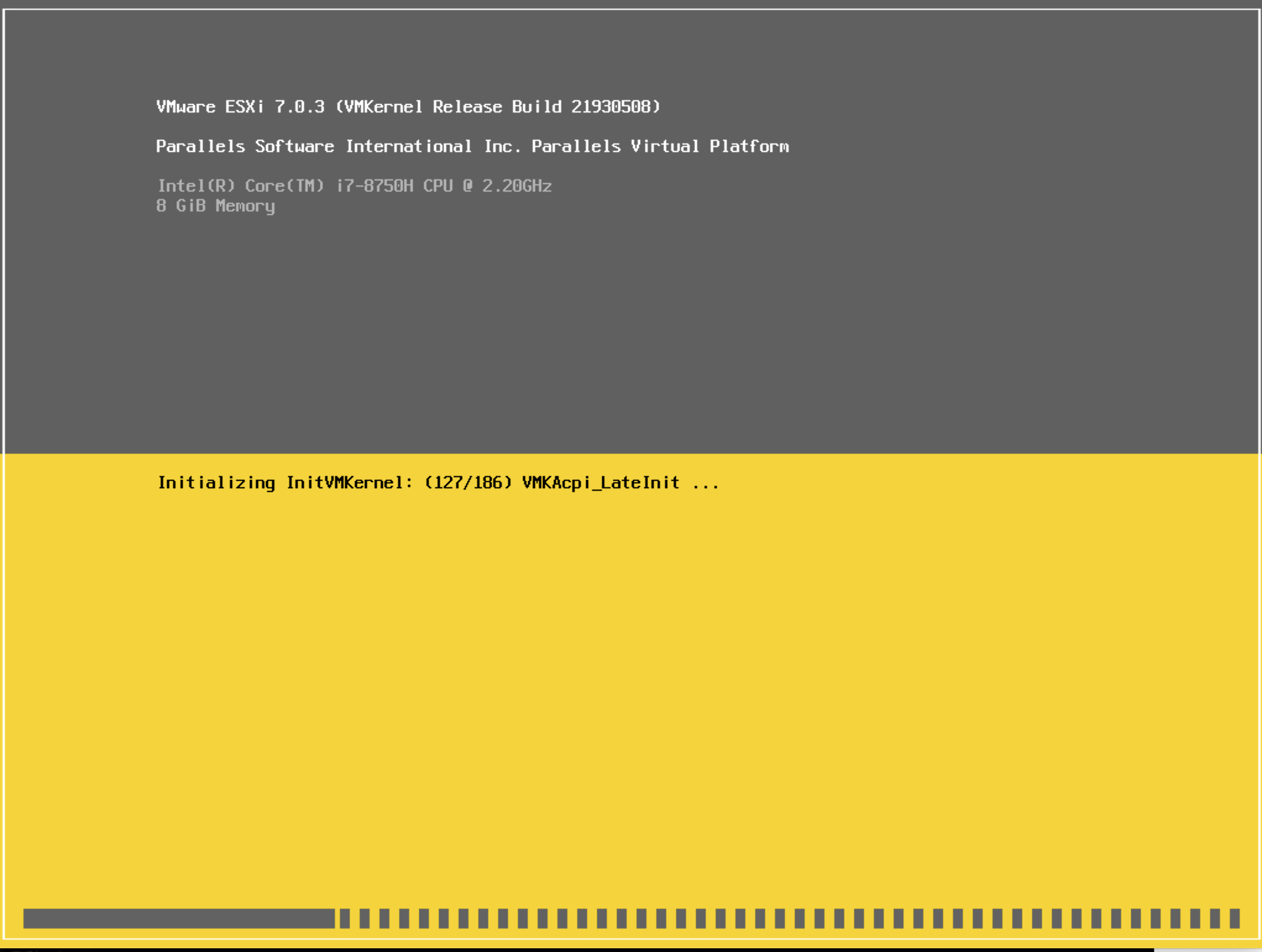Click the 8 GiB Memory text

point(215,206)
